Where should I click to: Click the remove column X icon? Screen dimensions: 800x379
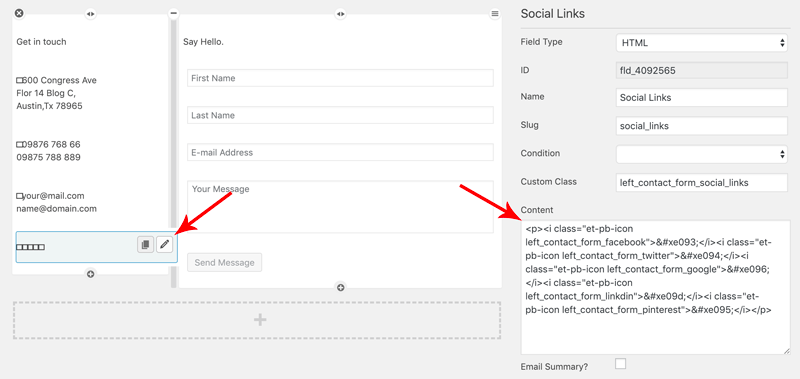tap(19, 13)
